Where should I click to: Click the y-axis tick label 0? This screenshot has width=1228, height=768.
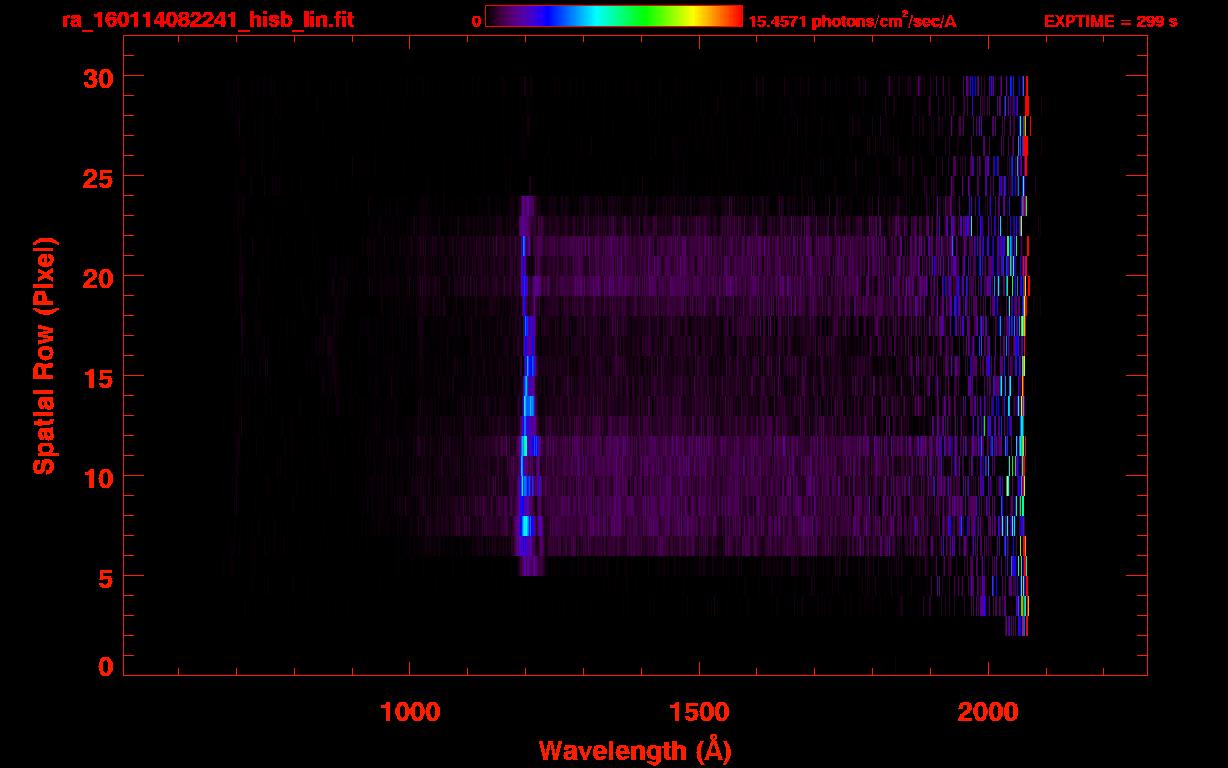[105, 667]
